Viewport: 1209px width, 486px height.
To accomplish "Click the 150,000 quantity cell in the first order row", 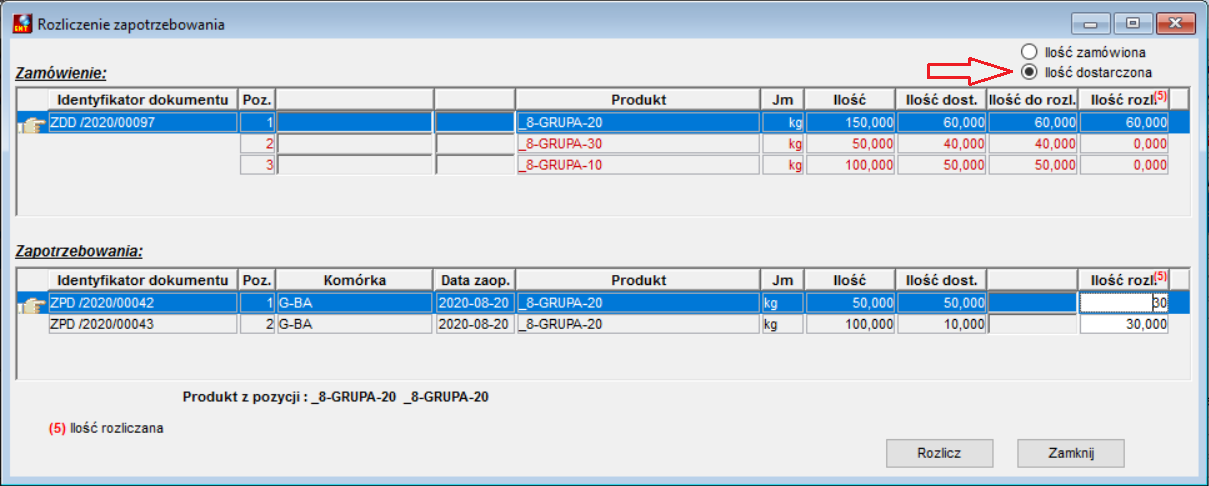I will [x=851, y=122].
